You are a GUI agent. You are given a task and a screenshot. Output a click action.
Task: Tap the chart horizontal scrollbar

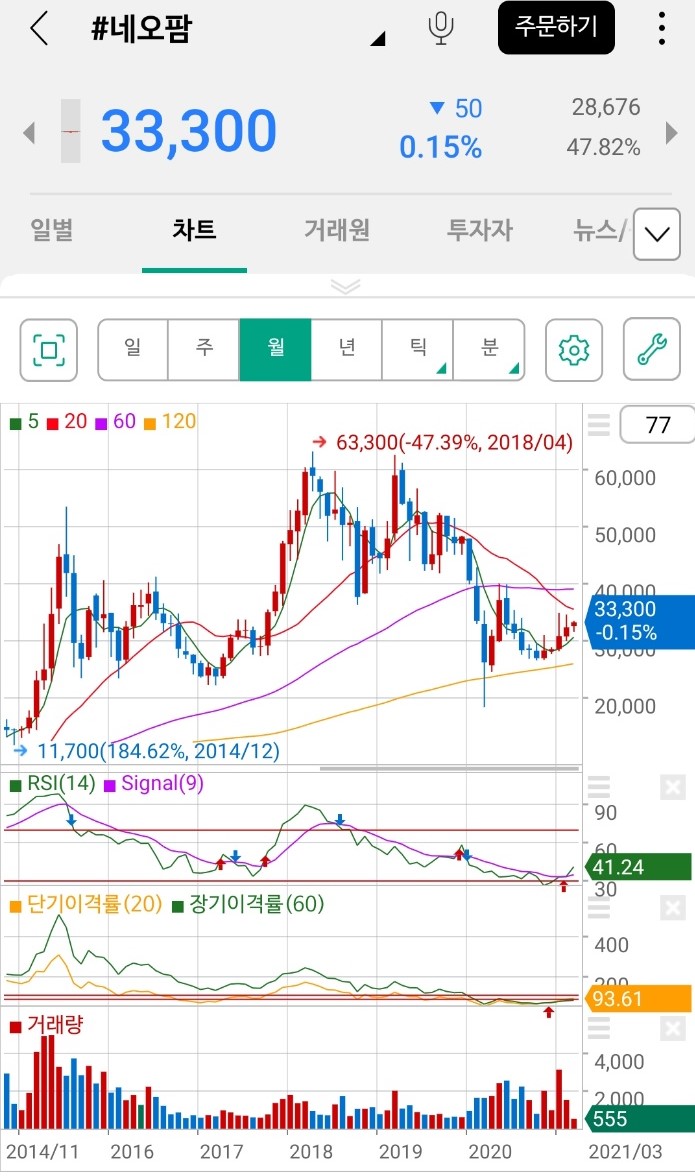(x=450, y=768)
